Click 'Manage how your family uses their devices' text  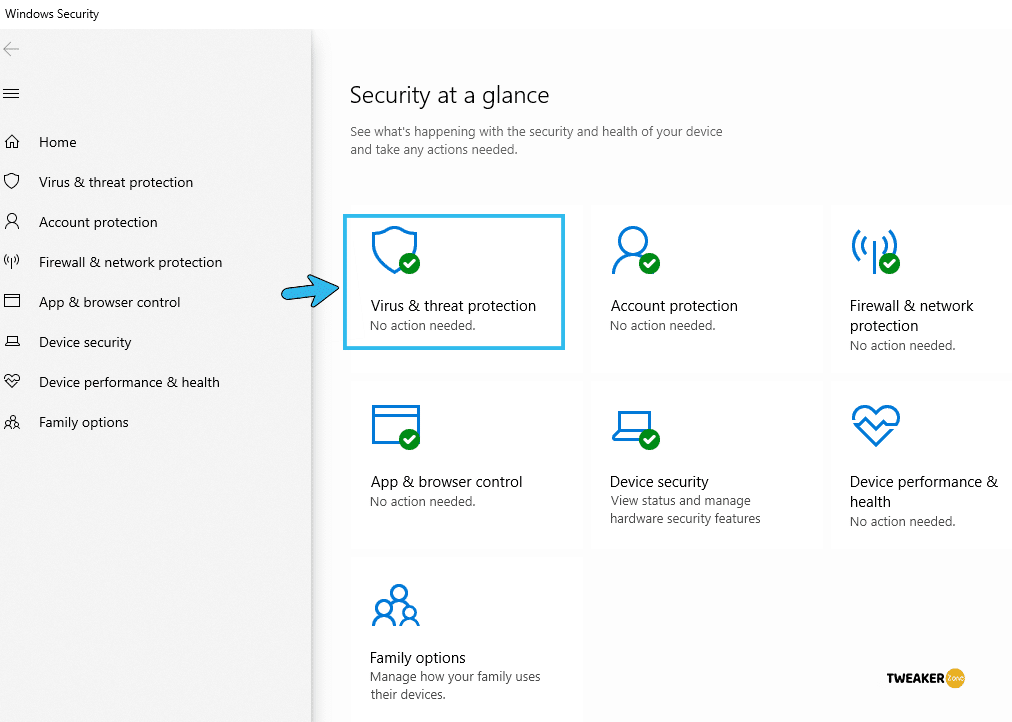click(455, 685)
